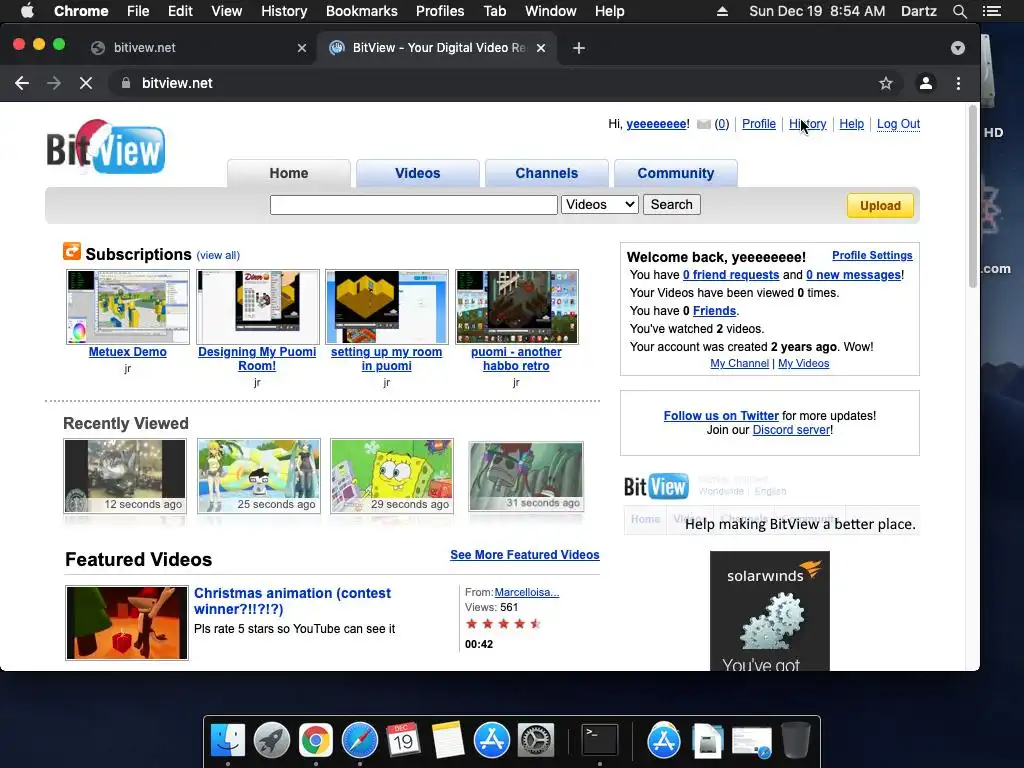Open the Bookmarks menu in menu bar

coord(362,11)
